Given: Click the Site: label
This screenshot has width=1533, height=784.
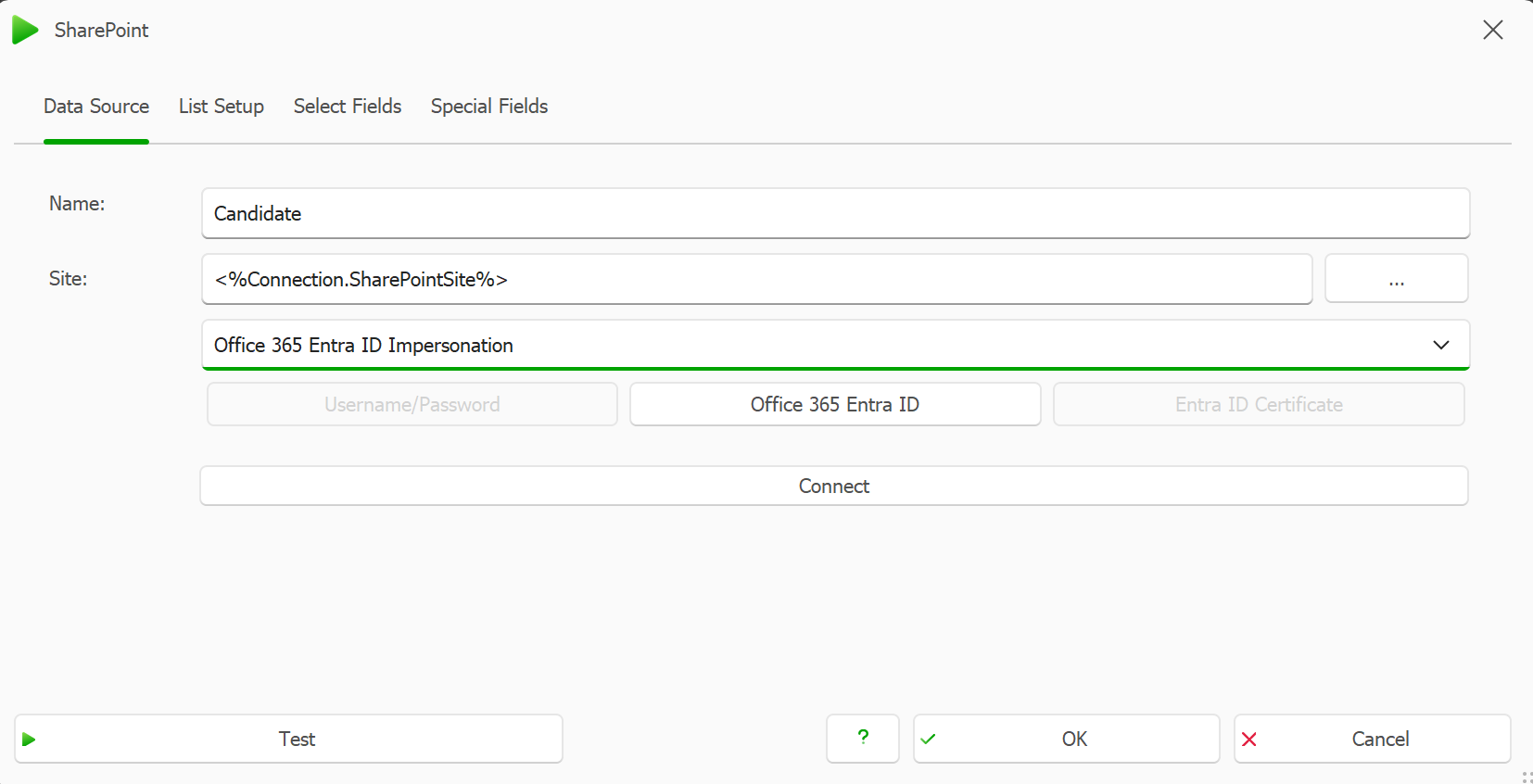Looking at the screenshot, I should (x=68, y=279).
